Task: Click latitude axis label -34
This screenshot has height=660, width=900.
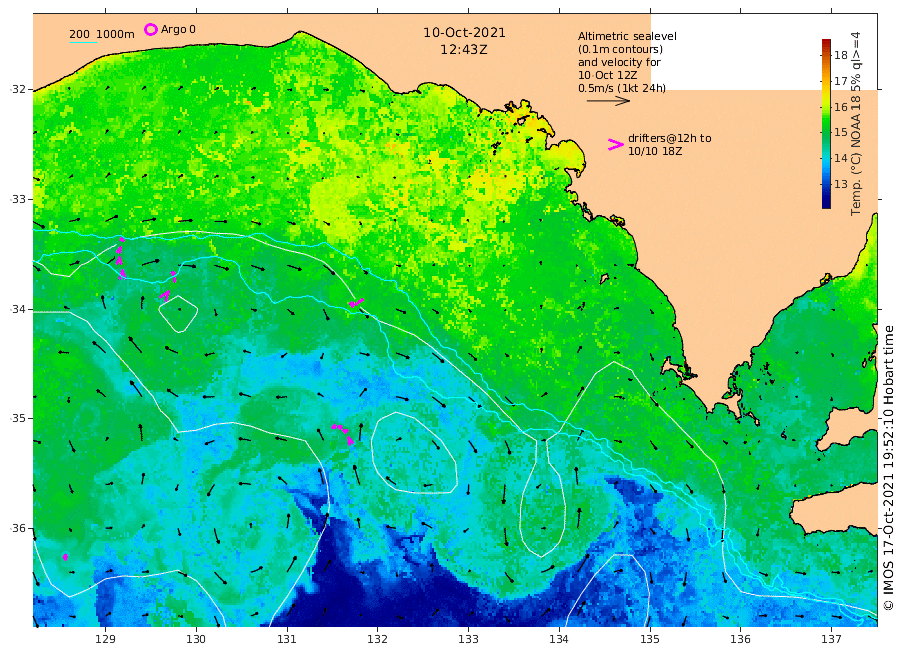Action: coord(18,309)
